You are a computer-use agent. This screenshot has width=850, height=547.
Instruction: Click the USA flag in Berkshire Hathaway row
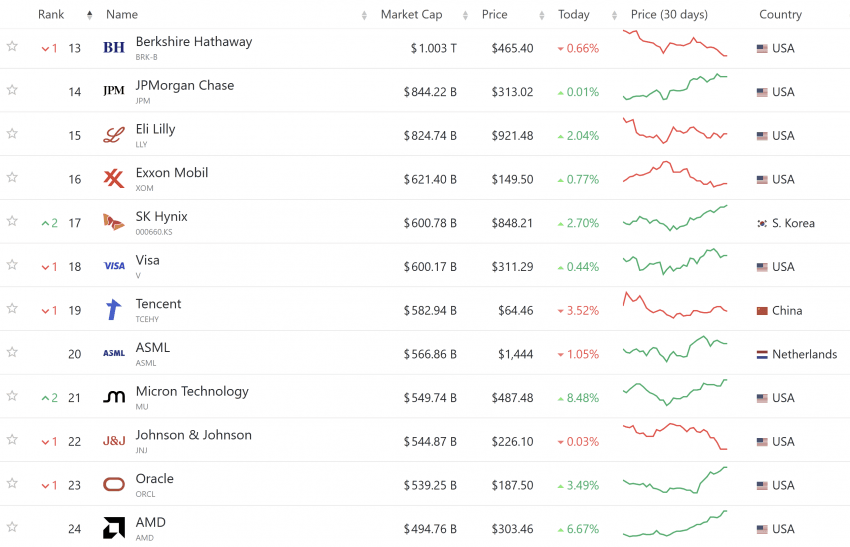762,49
